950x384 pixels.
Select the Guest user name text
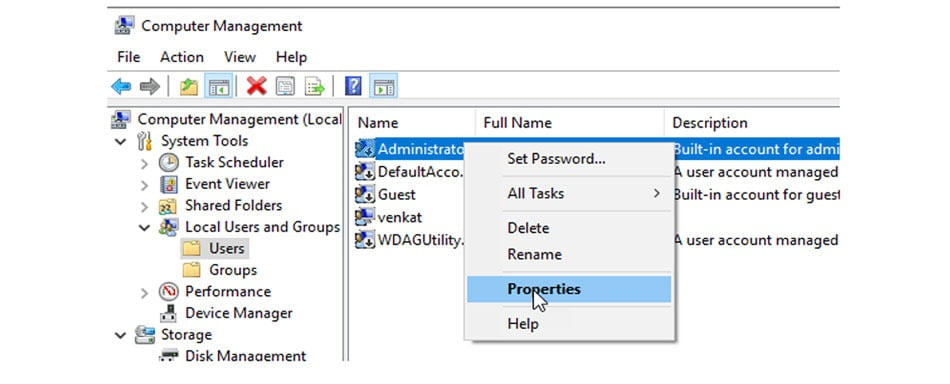397,194
